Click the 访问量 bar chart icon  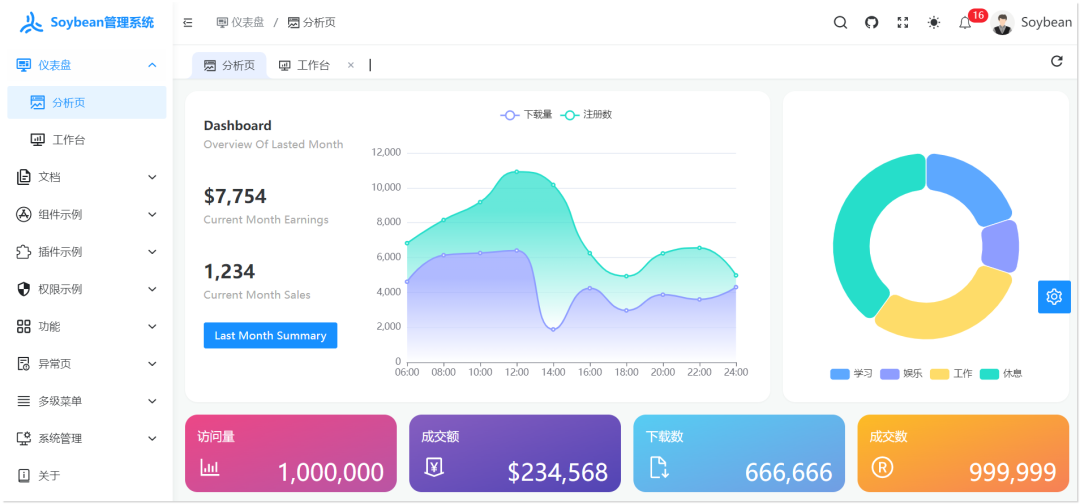210,468
